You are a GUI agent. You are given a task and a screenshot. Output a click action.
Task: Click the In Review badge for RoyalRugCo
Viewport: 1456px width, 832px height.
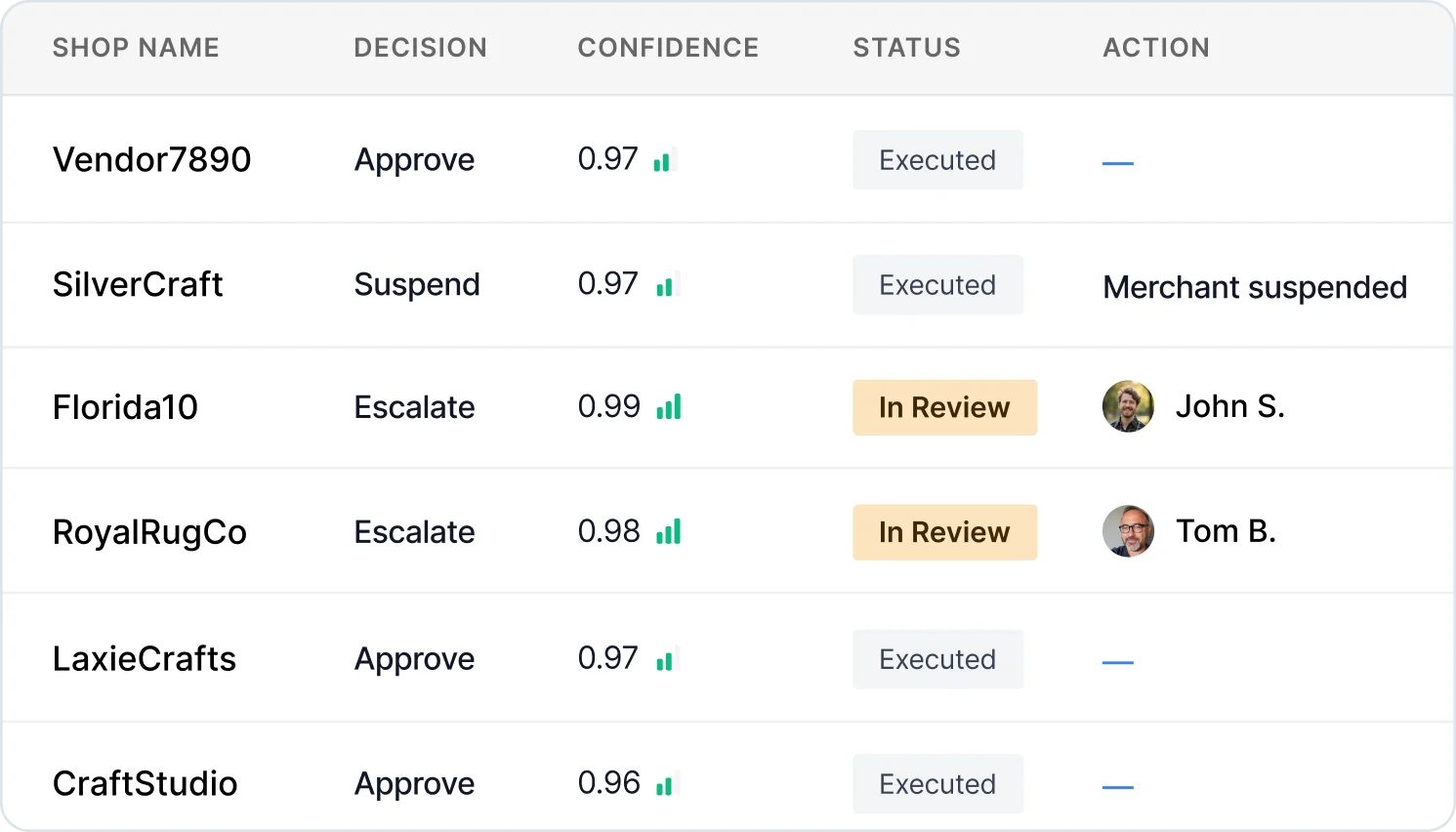click(x=943, y=531)
